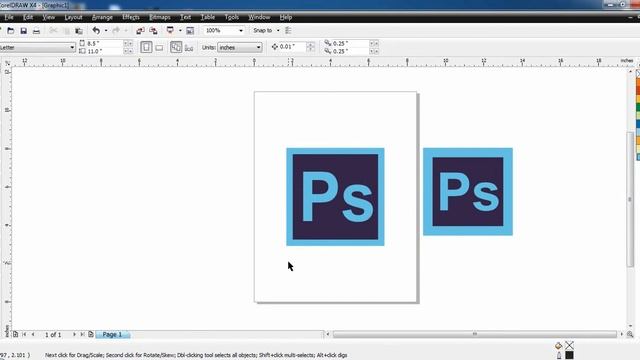This screenshot has width=640, height=360.
Task: Click the Save disk icon
Action: tap(24, 31)
